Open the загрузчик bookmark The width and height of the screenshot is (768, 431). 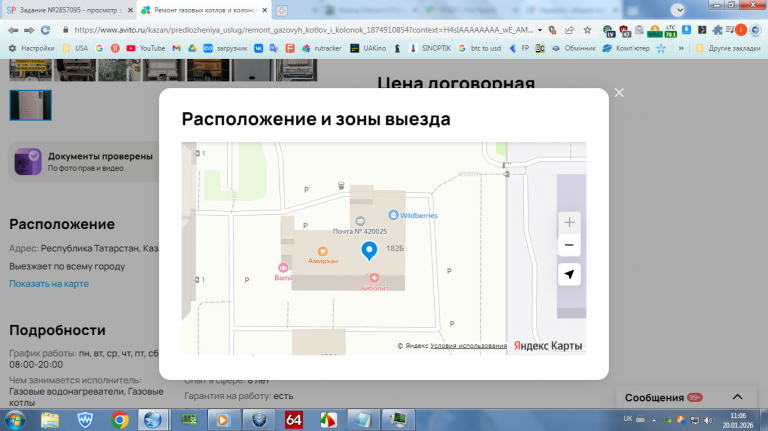click(x=225, y=48)
